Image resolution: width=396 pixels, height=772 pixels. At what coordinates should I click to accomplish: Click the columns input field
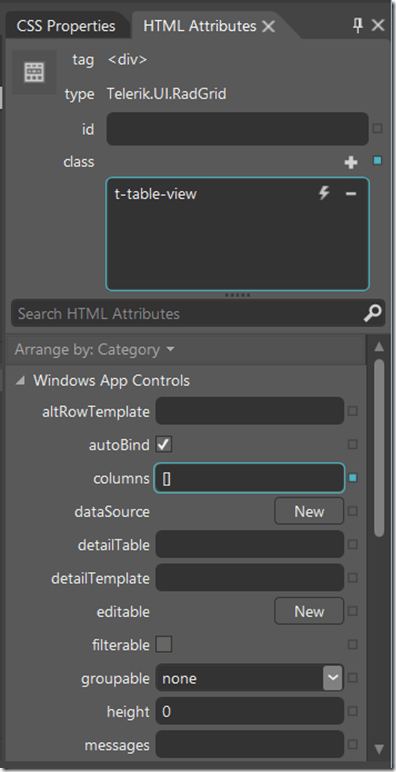click(x=250, y=478)
